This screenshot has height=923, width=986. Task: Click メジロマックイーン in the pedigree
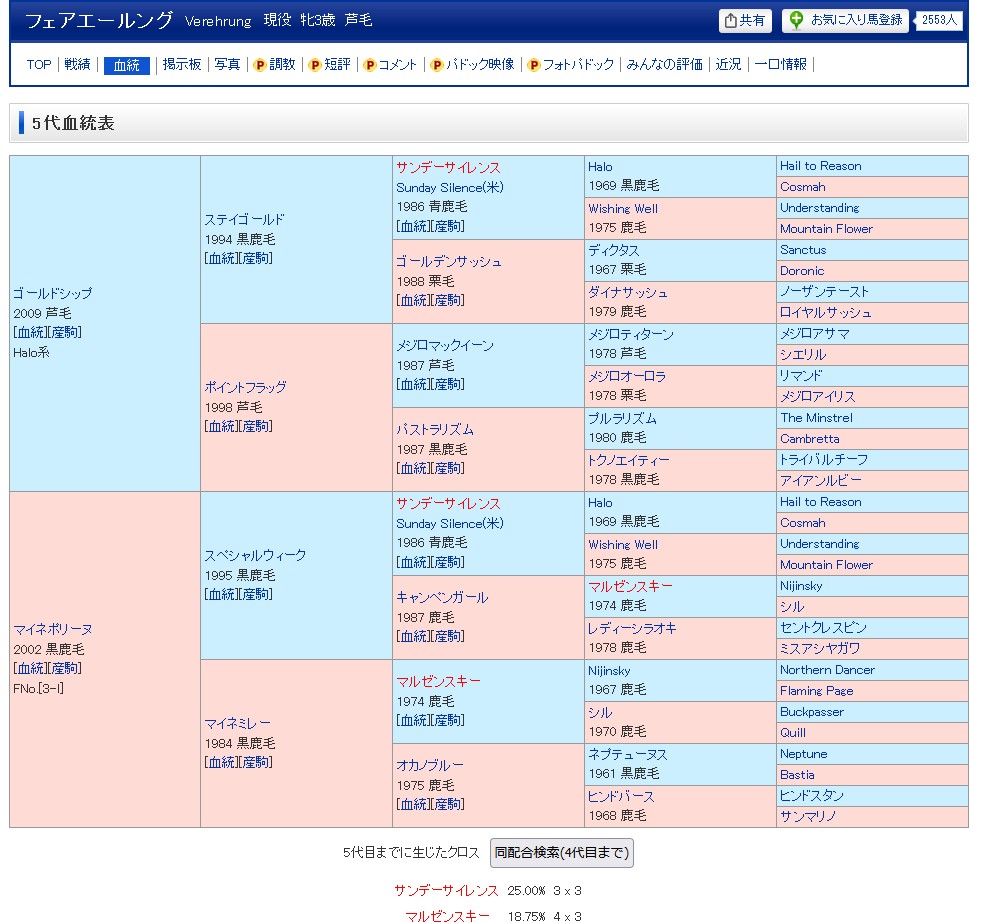445,345
